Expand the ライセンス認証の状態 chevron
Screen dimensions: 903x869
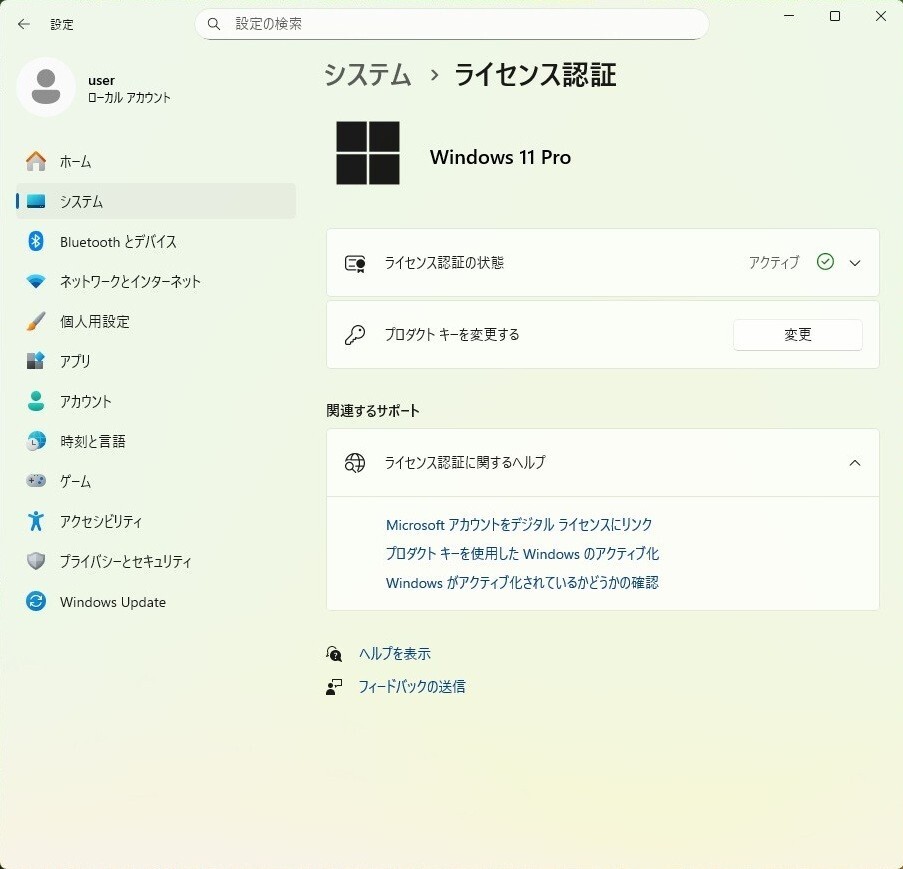click(854, 263)
